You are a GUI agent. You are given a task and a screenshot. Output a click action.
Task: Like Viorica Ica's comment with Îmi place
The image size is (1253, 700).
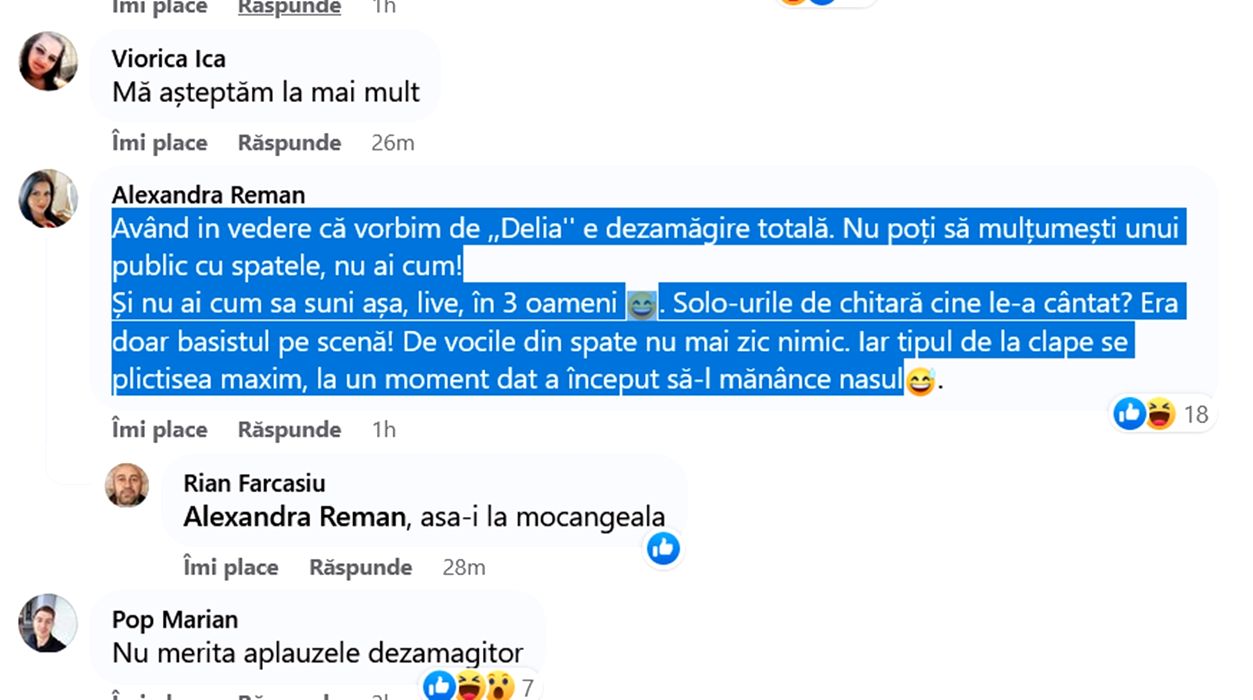(160, 143)
